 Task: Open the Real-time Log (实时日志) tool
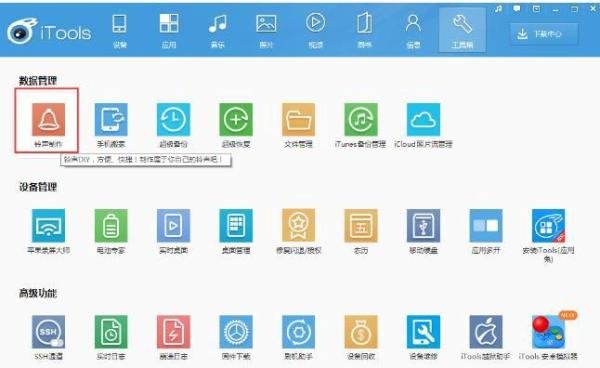click(x=111, y=332)
